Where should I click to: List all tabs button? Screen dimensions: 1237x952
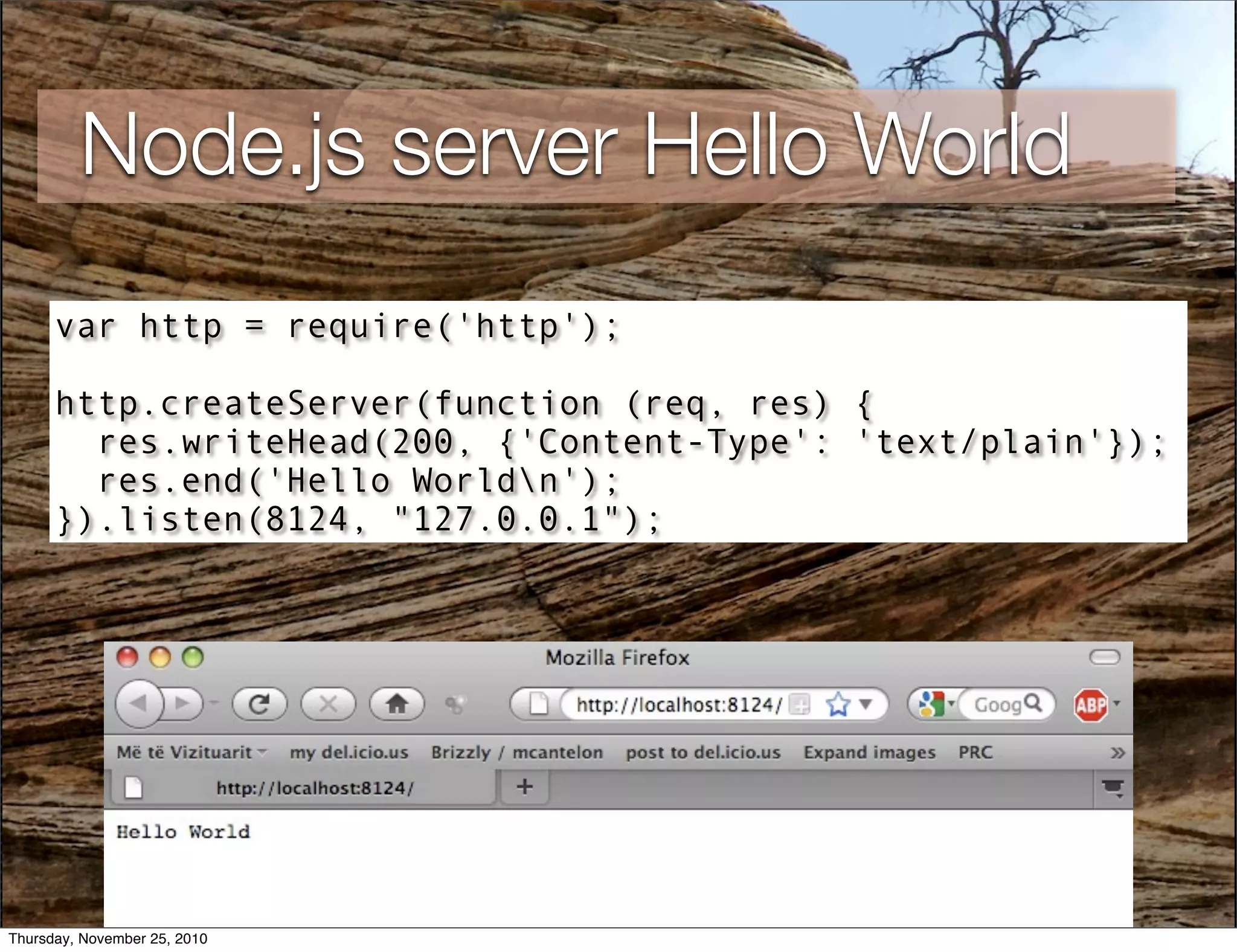[1113, 788]
